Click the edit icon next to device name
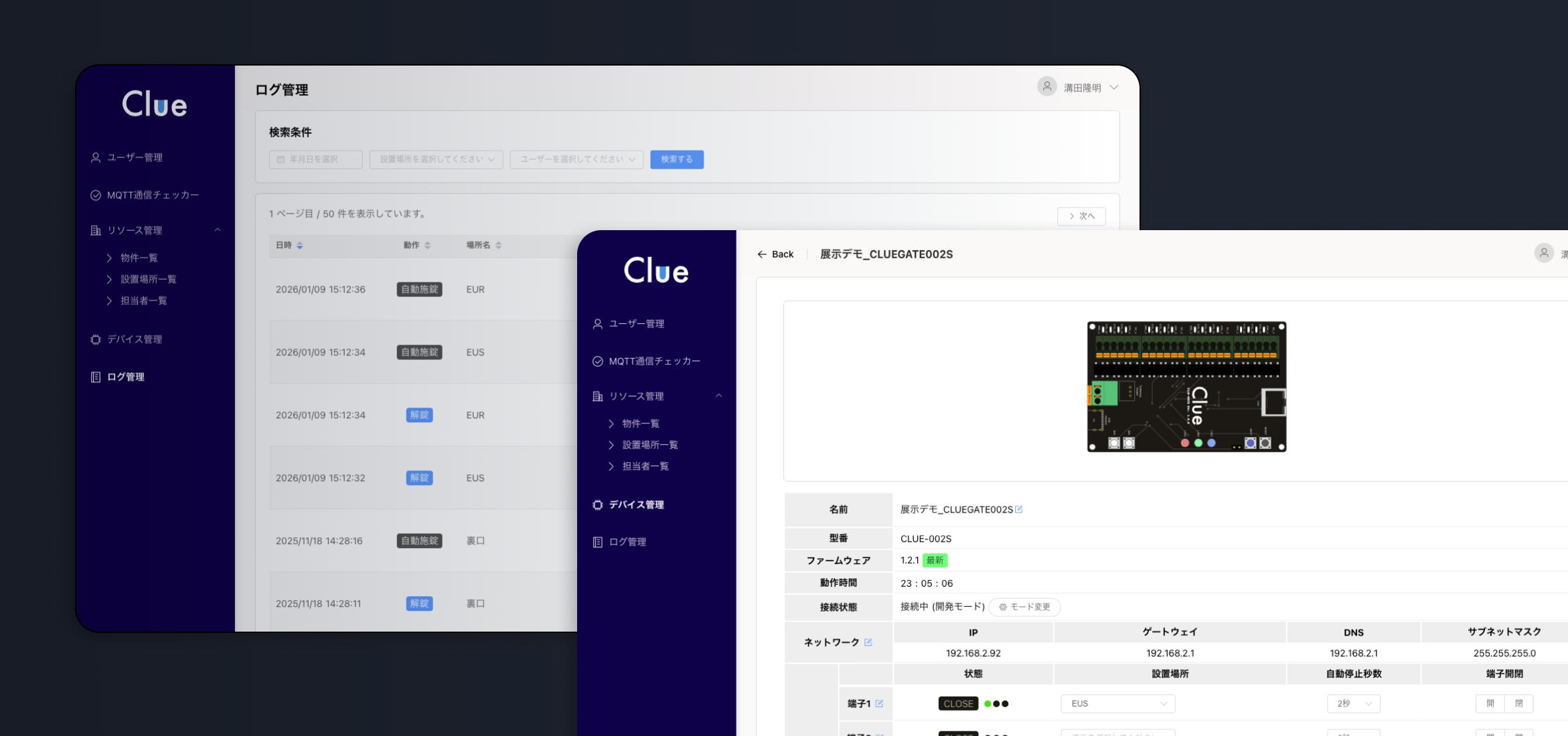 pos(1019,510)
